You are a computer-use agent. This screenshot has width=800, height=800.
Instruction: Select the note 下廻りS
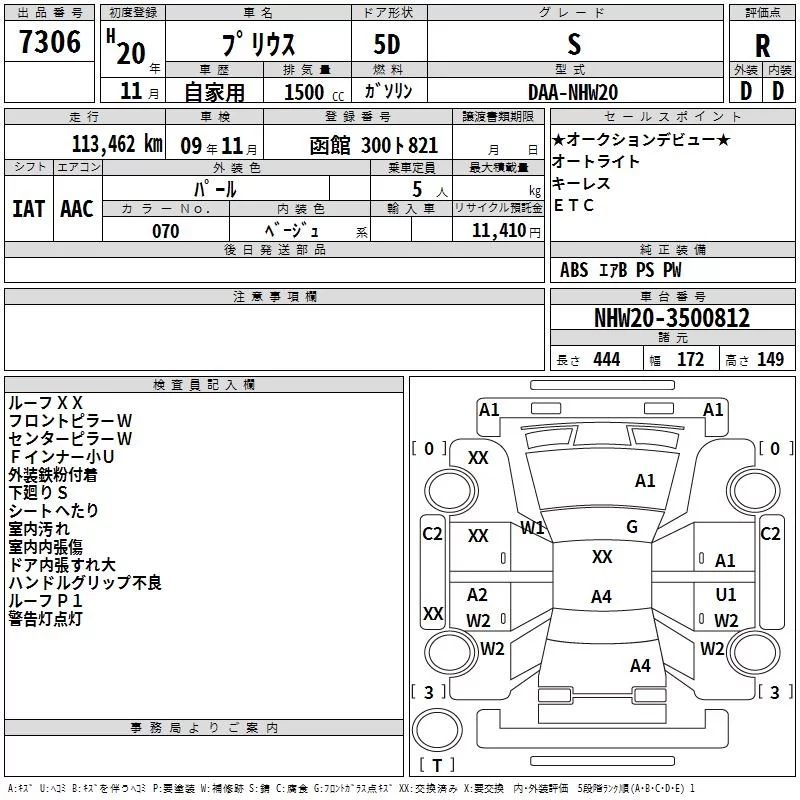point(38,493)
